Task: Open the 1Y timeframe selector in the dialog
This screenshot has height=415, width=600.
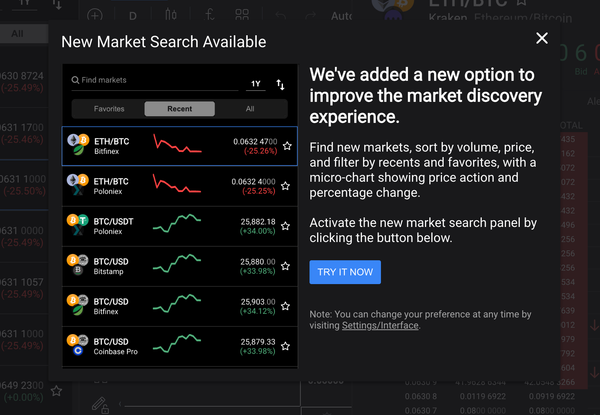Action: point(256,84)
